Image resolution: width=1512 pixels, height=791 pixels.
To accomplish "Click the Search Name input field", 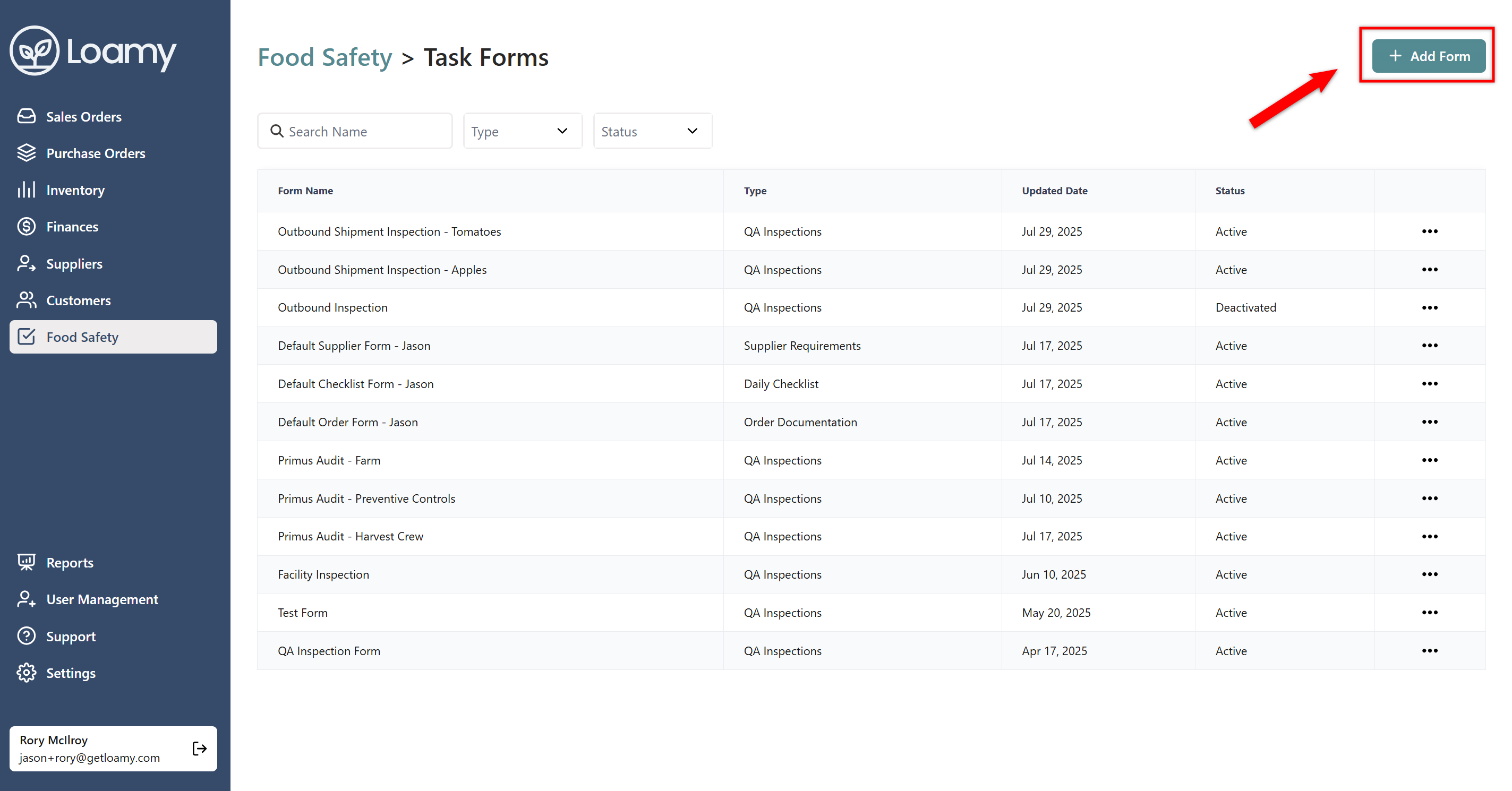I will 355,131.
